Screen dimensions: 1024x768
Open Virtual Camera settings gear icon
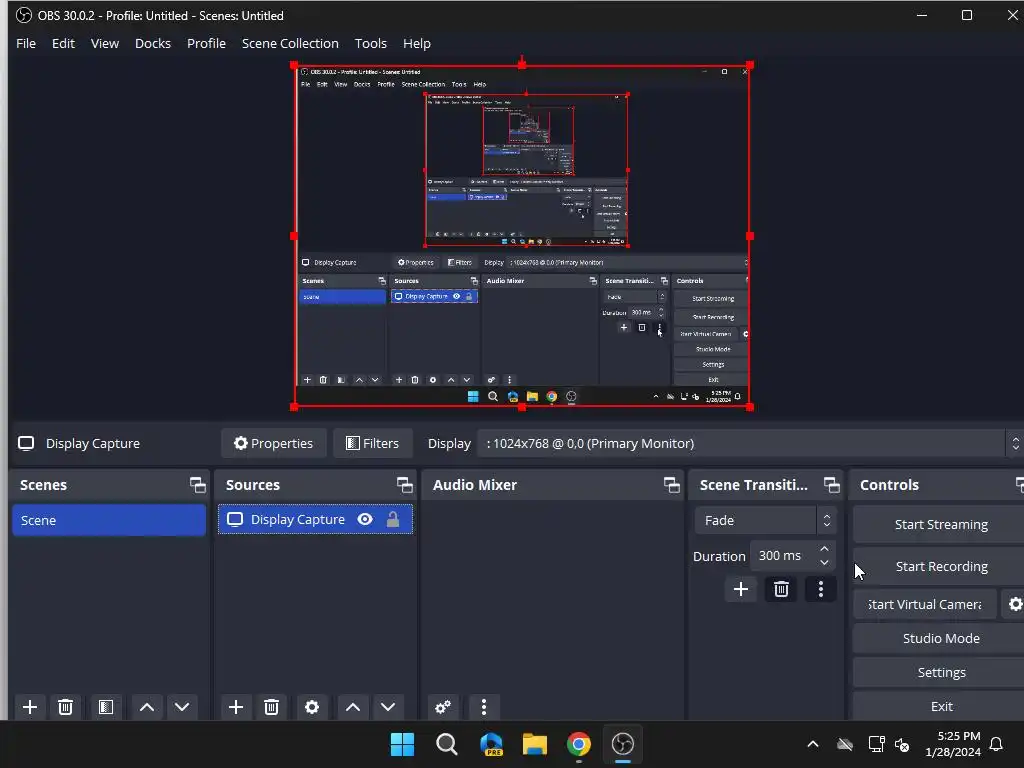tap(1014, 604)
